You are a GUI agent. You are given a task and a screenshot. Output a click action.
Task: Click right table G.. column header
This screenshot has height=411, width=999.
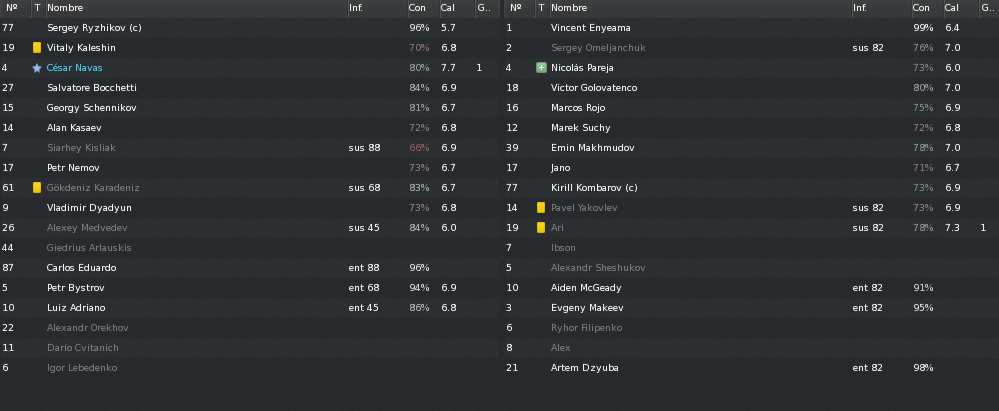(989, 8)
